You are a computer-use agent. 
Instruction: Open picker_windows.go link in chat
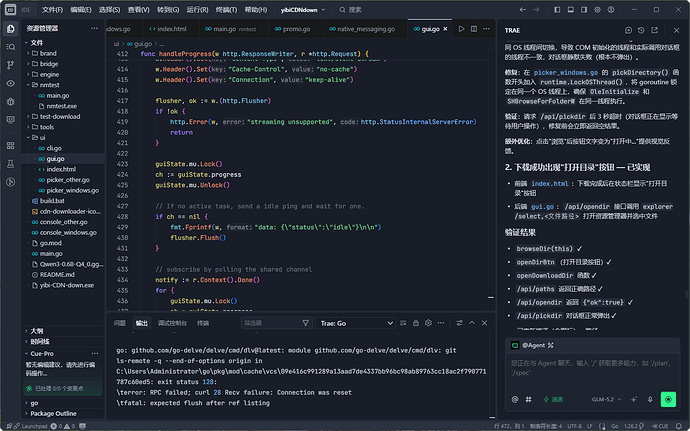[x=565, y=72]
